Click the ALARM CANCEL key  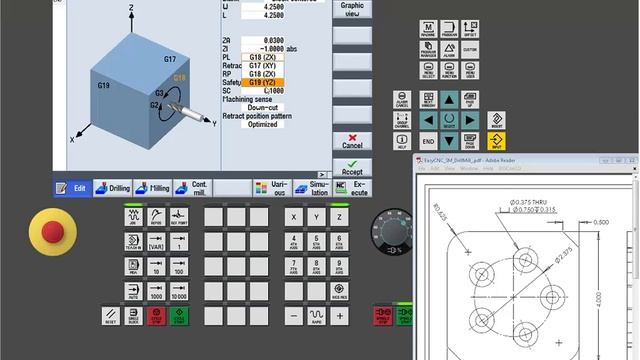click(402, 100)
